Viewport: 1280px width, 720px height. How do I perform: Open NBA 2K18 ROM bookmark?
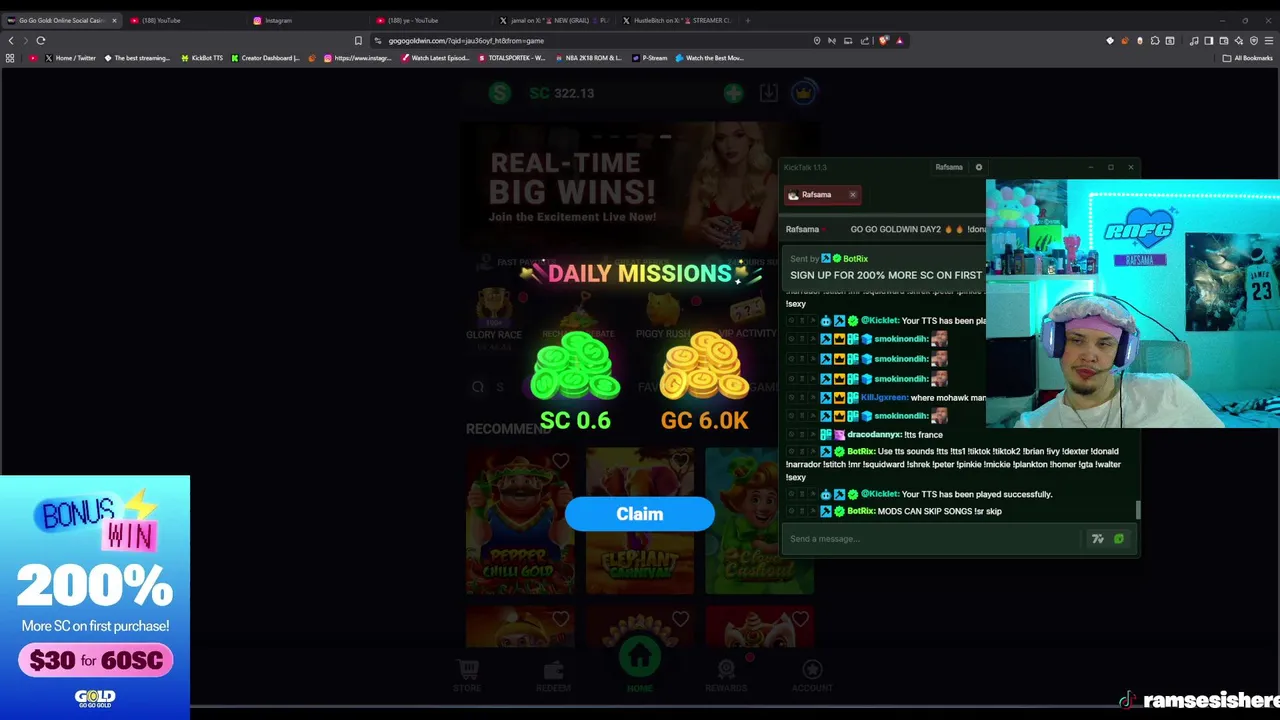point(588,58)
